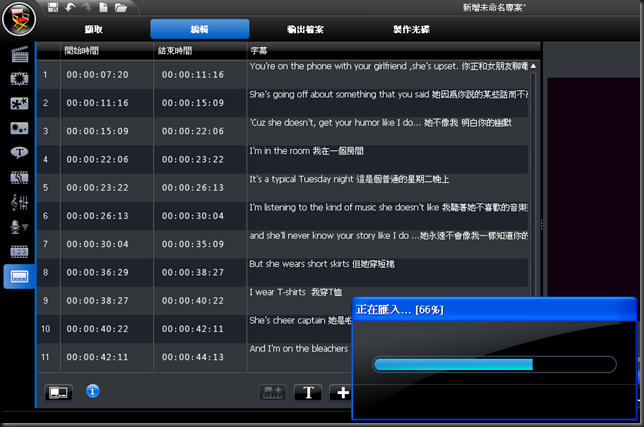The image size is (644, 427).
Task: Open the Audio Mixing Room in the sidebar
Action: coord(19,202)
